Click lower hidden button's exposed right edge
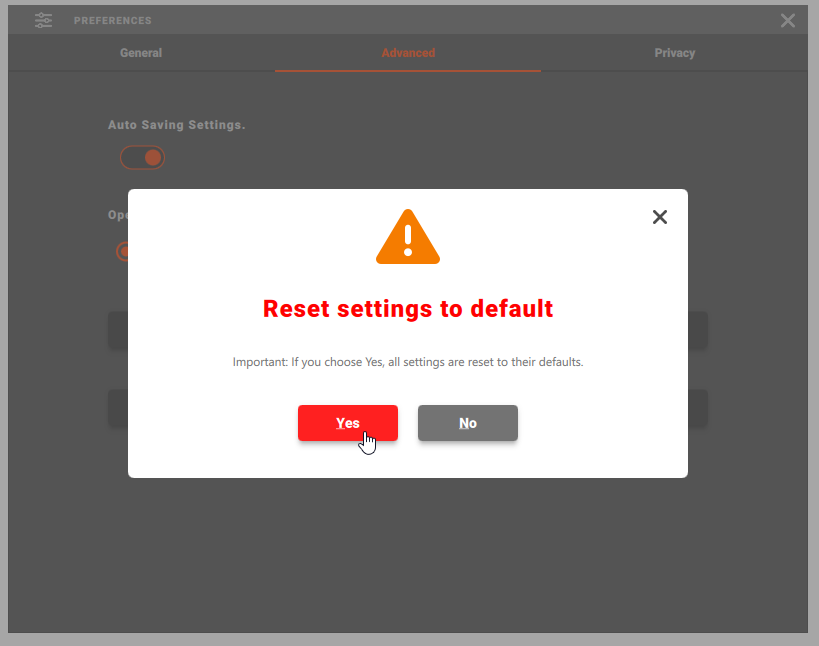 [x=698, y=408]
